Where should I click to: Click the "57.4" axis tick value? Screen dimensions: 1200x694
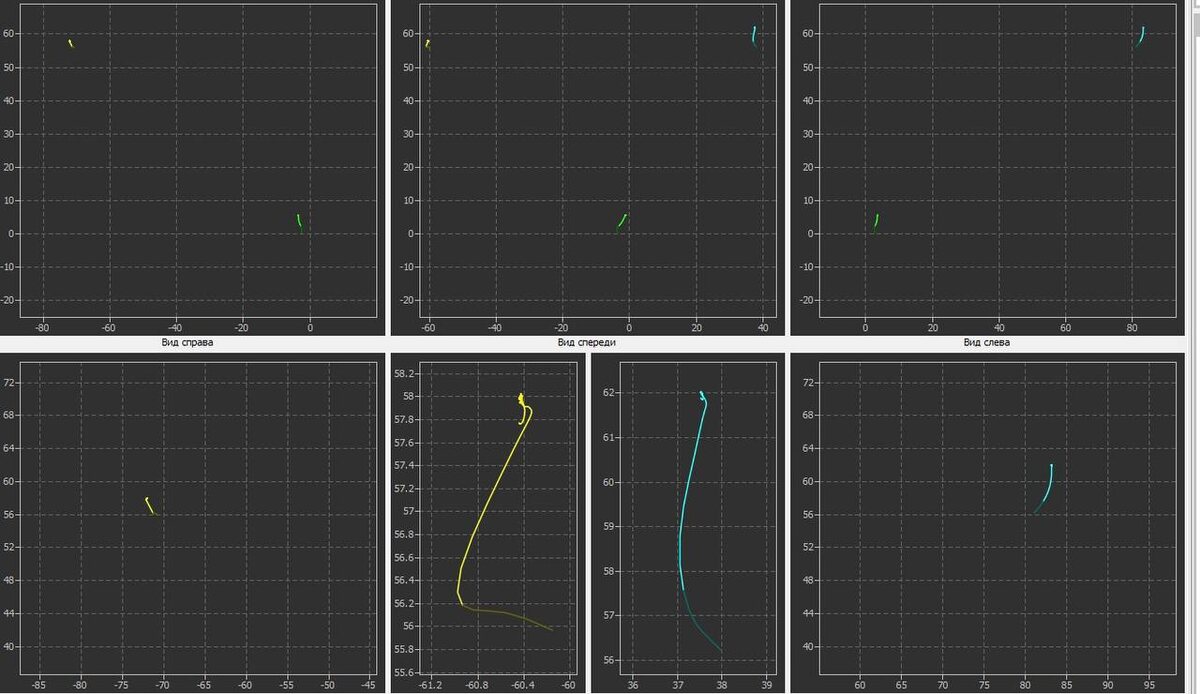405,466
